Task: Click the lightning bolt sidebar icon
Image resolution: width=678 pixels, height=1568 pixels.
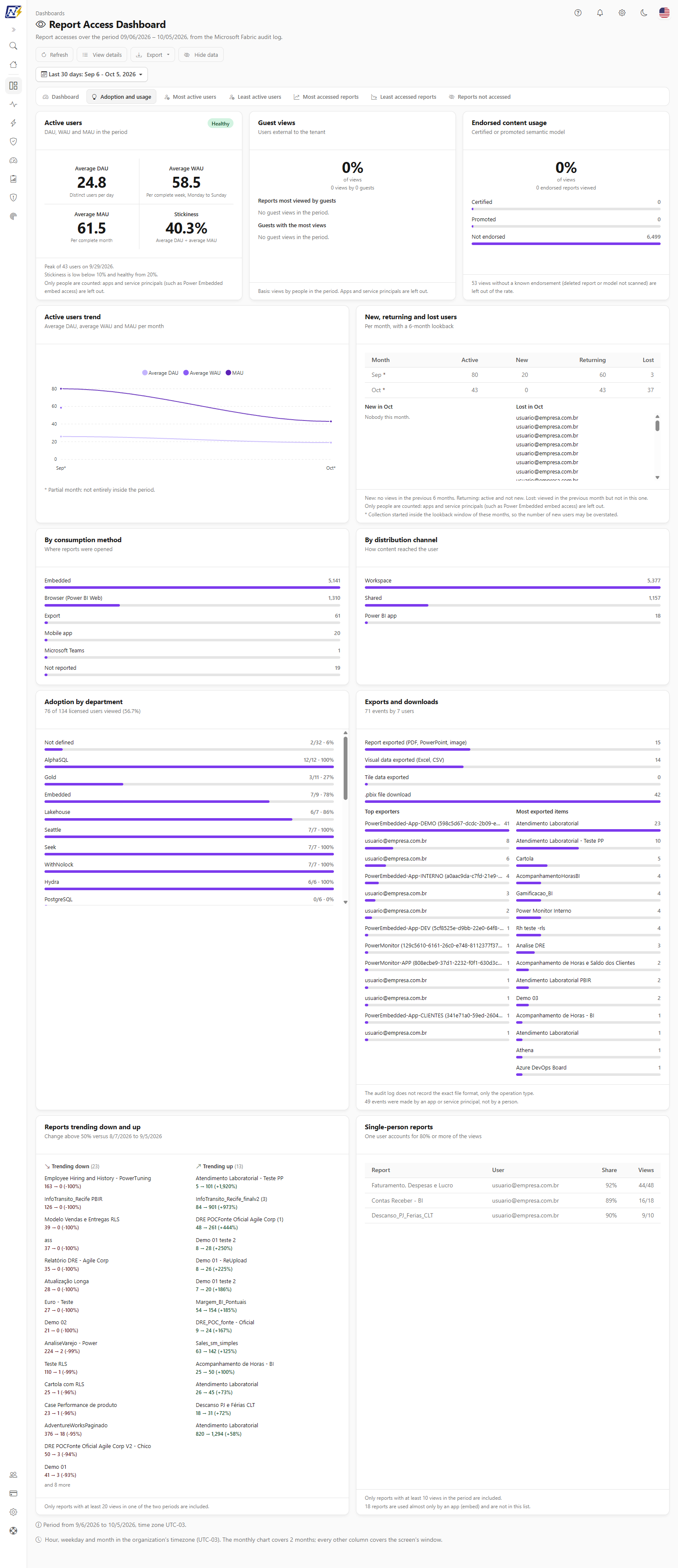Action: click(x=14, y=123)
